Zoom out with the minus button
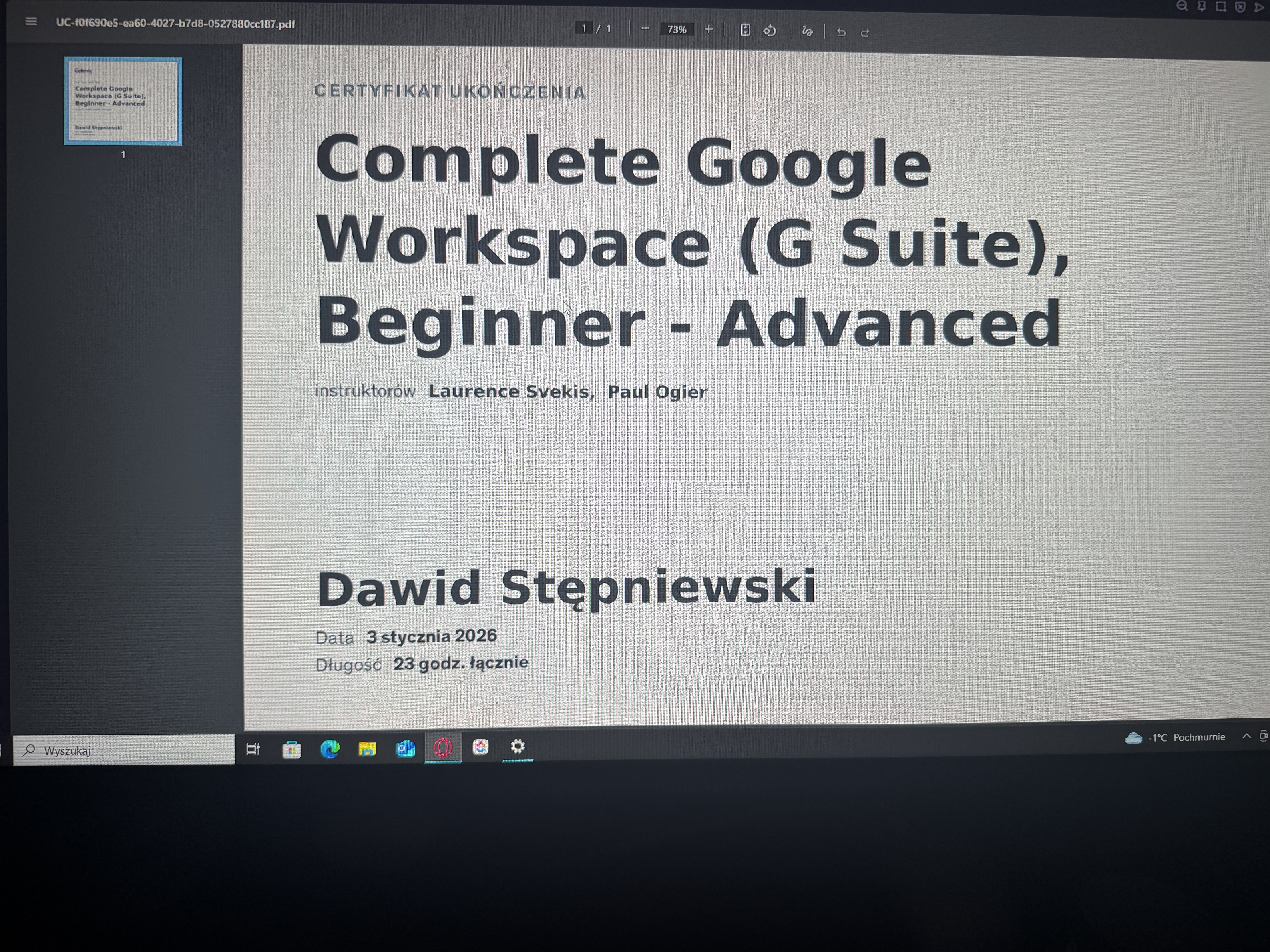 (645, 28)
